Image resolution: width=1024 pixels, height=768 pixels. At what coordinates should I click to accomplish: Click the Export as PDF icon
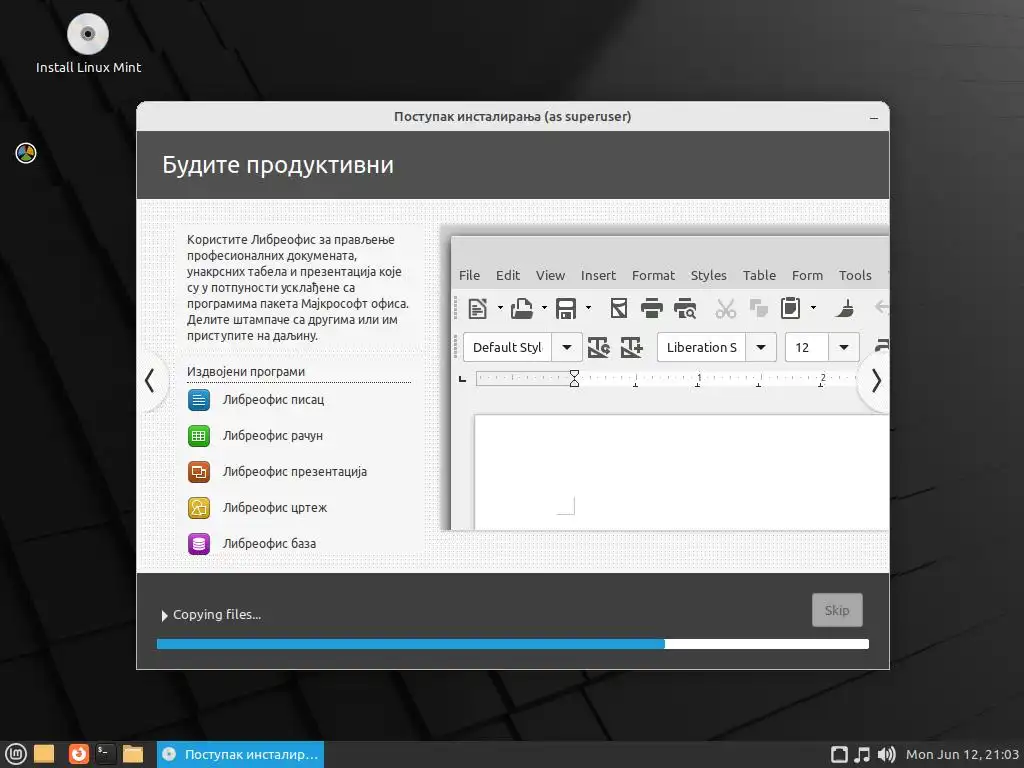click(618, 308)
